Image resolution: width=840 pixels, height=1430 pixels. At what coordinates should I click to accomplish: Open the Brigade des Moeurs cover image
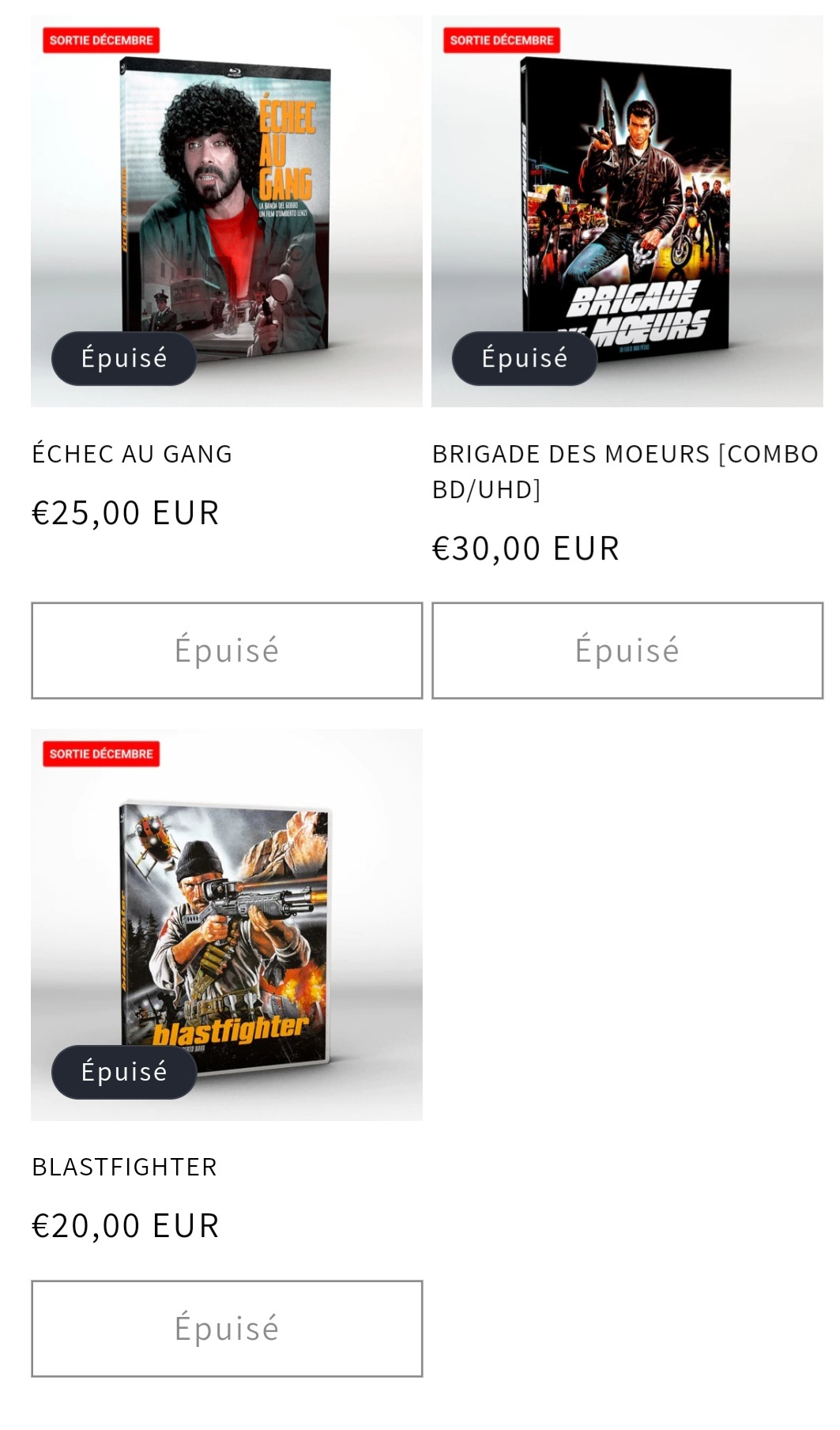[627, 210]
